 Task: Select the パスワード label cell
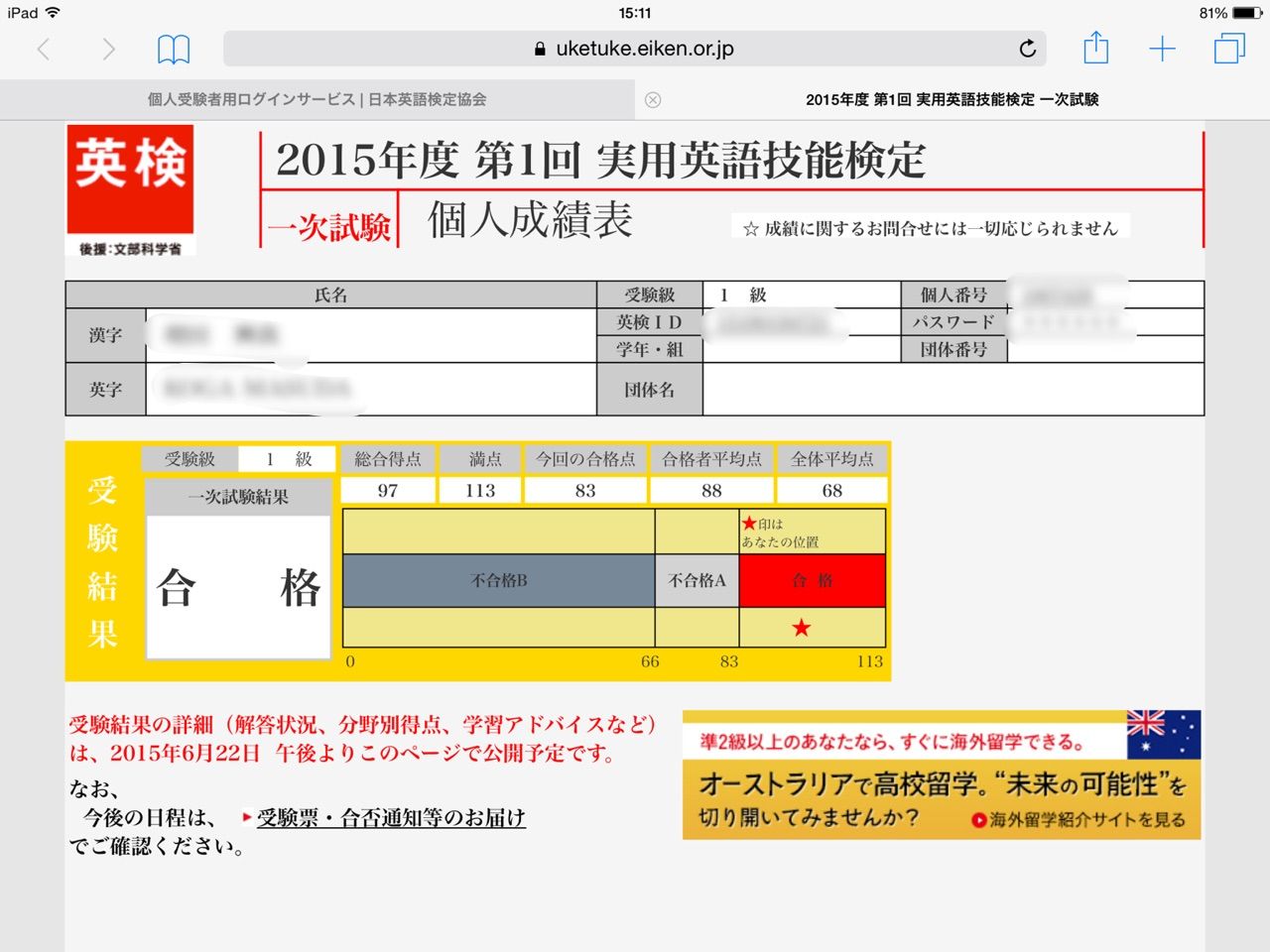(x=953, y=322)
